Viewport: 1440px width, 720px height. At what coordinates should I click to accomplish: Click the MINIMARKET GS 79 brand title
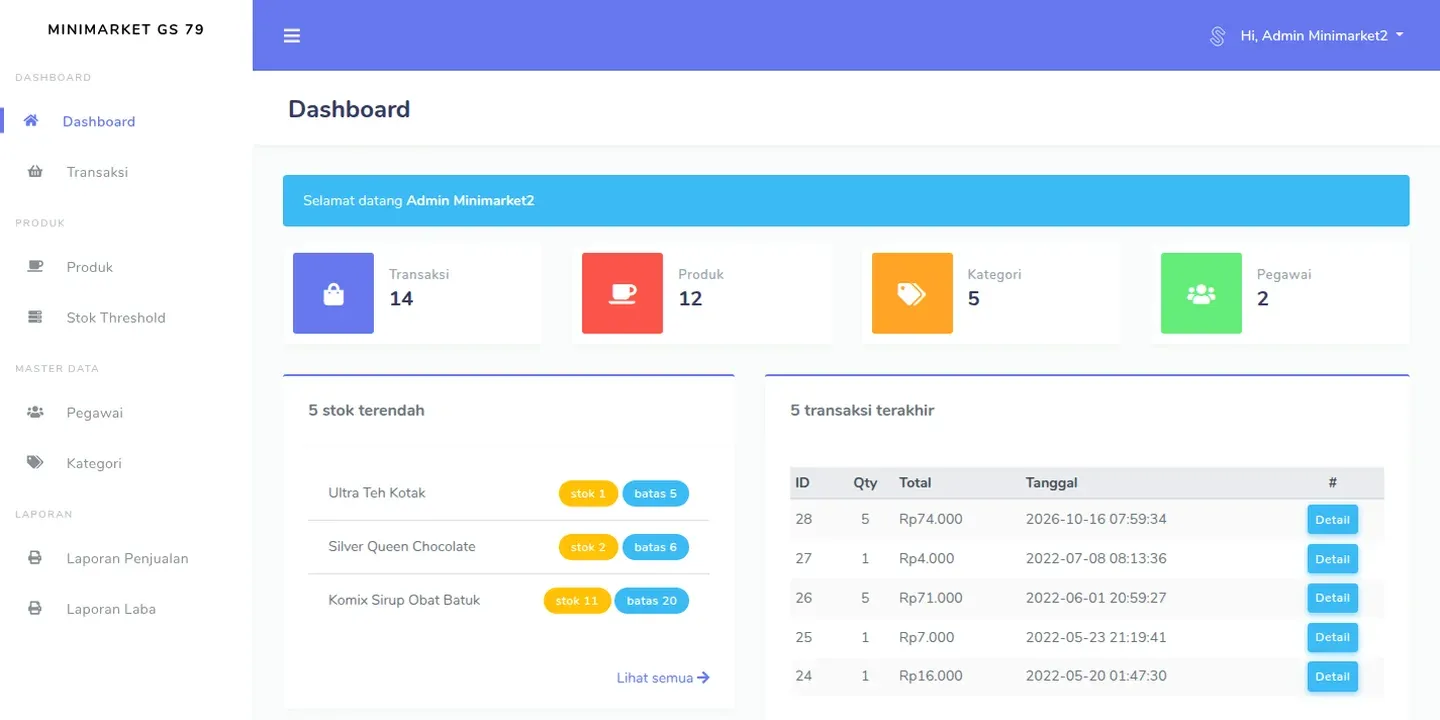pos(126,30)
